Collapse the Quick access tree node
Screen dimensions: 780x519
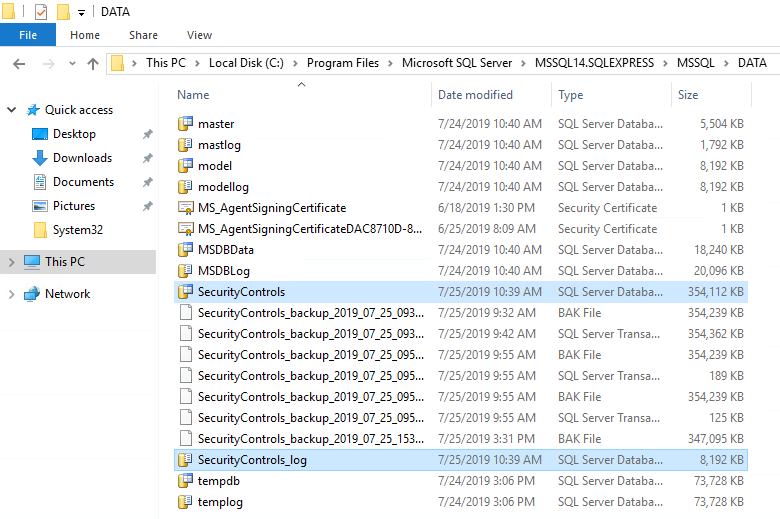coord(12,110)
